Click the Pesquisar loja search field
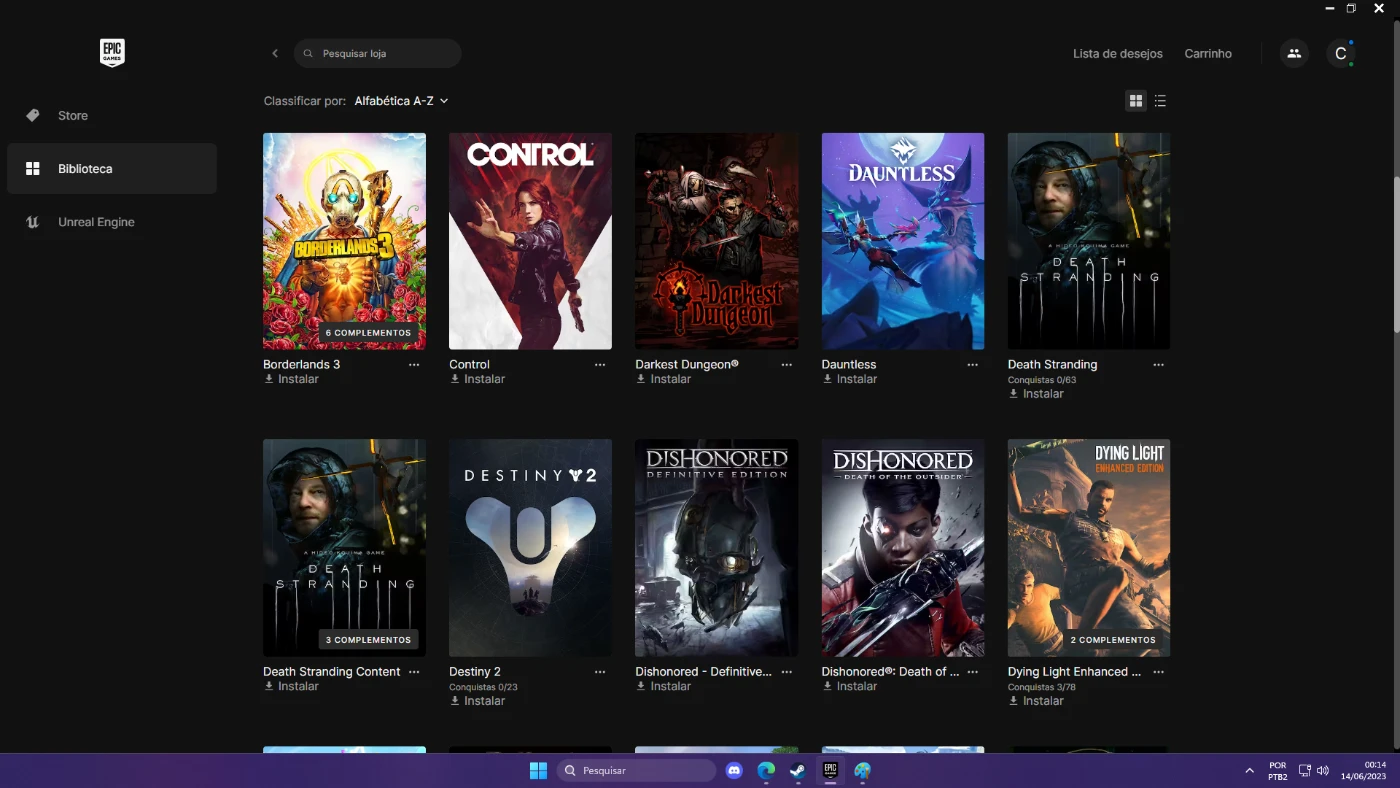 [378, 53]
